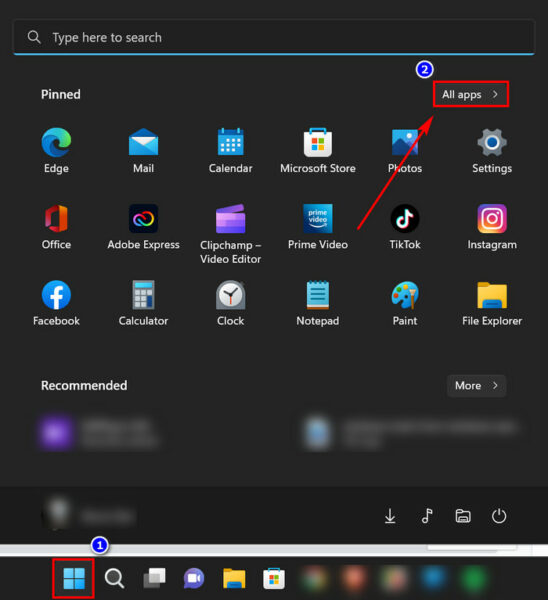This screenshot has height=600, width=548.
Task: Click the Downloads folder icon near power
Action: 390,516
